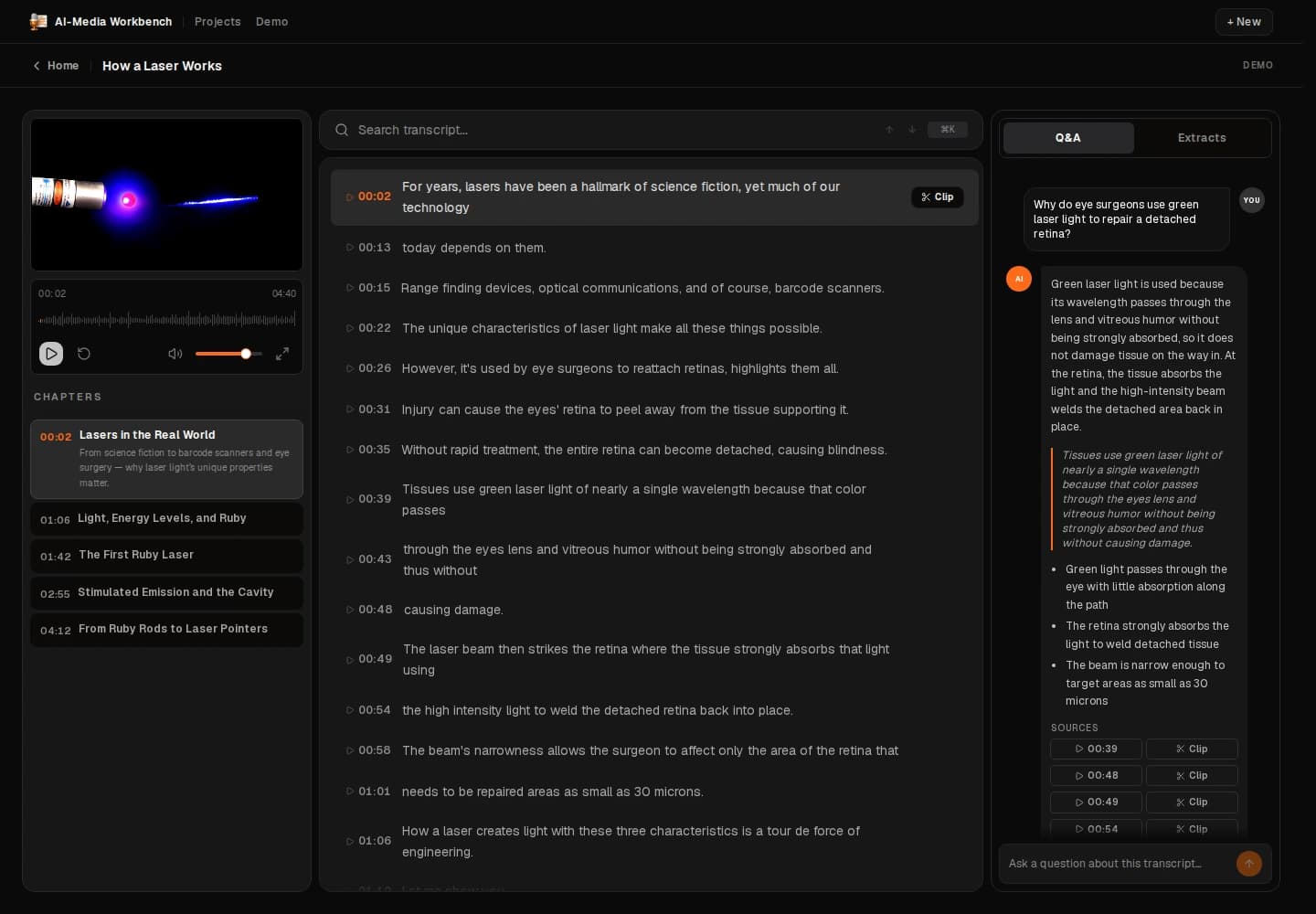Click the restart playback icon

pyautogui.click(x=84, y=354)
